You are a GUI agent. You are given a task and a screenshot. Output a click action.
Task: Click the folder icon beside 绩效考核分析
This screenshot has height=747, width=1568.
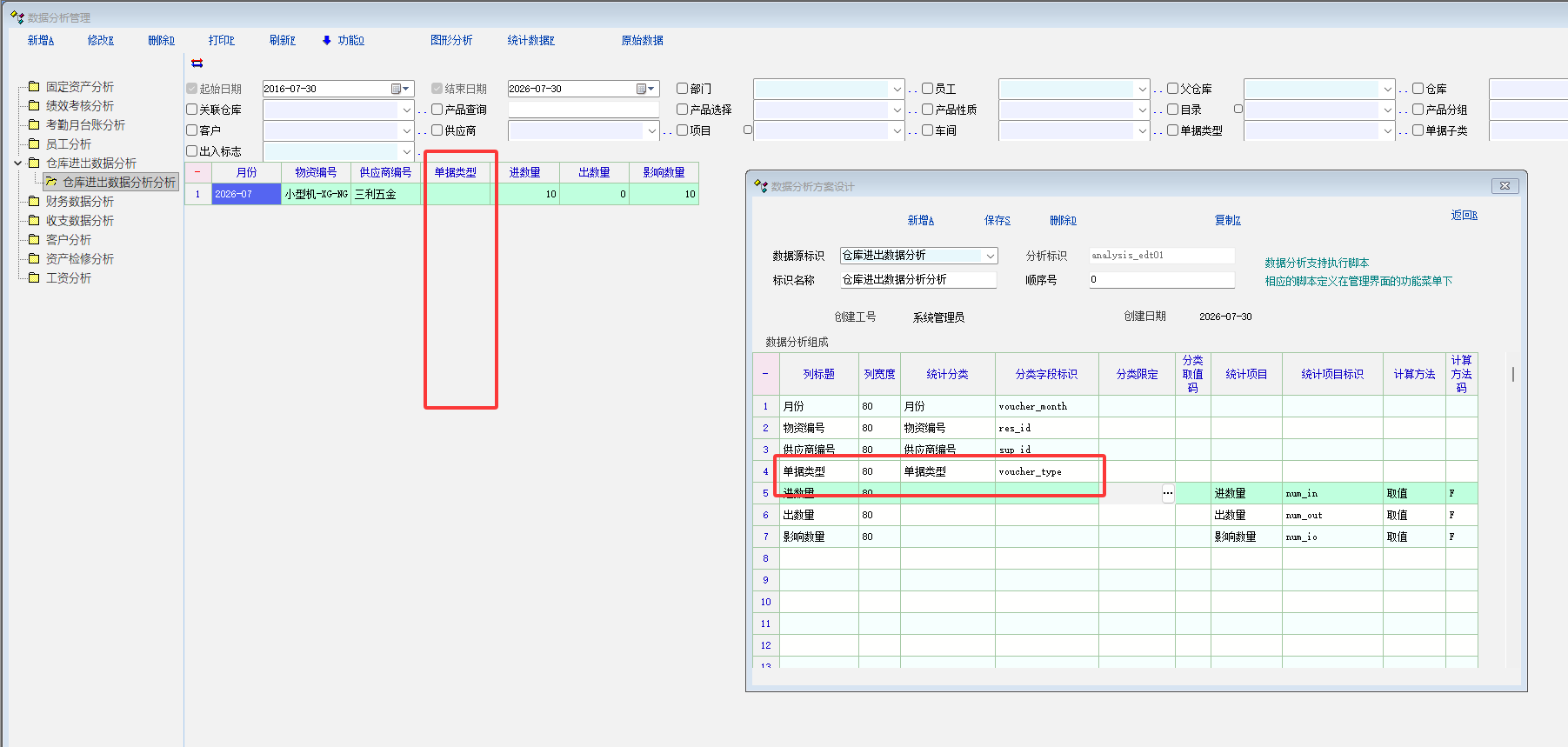(x=34, y=105)
